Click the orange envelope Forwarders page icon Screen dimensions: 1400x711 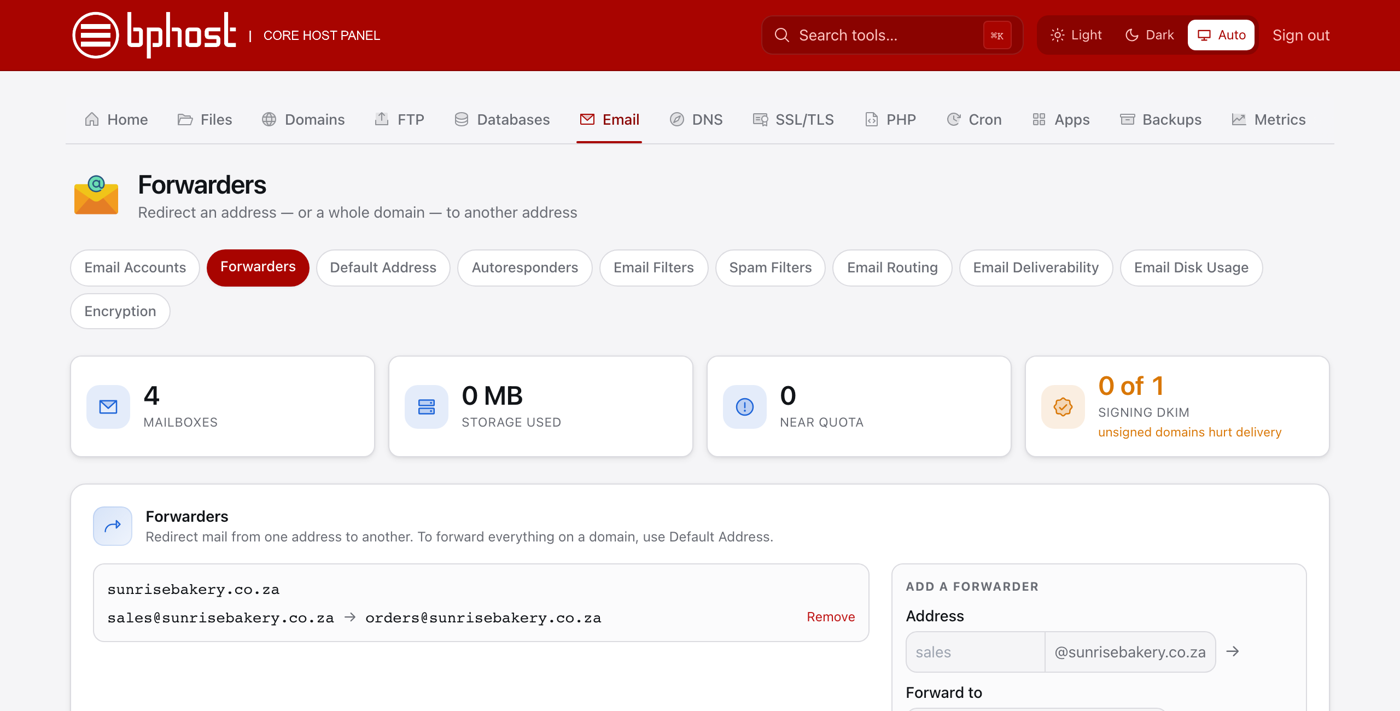coord(96,195)
